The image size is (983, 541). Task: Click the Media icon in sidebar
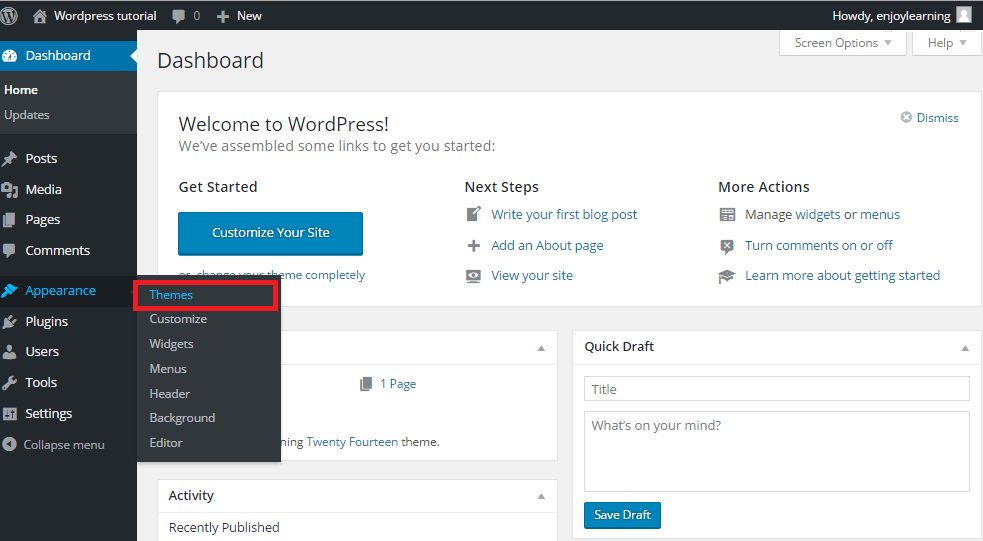[9, 189]
